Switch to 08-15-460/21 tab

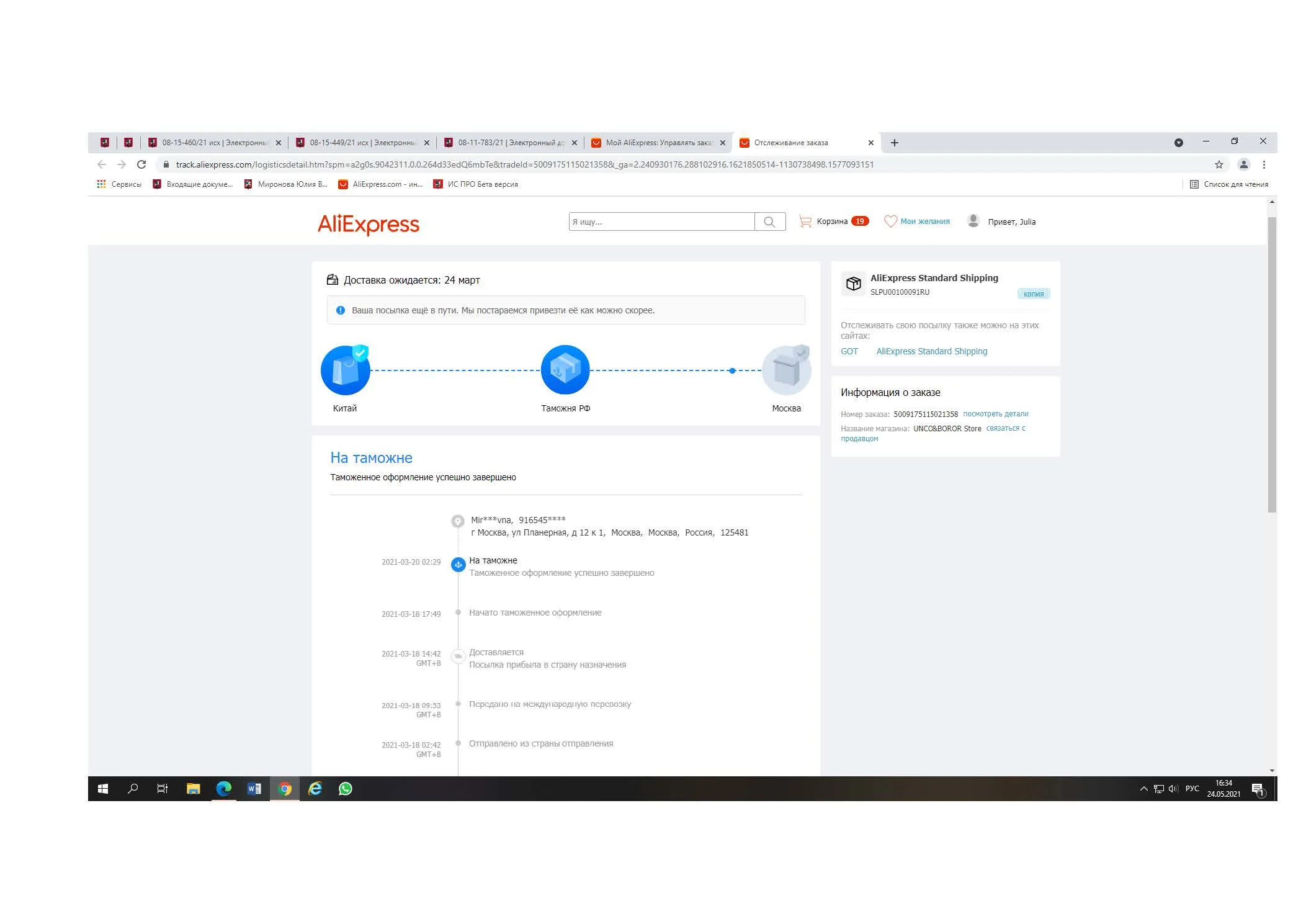tap(214, 143)
